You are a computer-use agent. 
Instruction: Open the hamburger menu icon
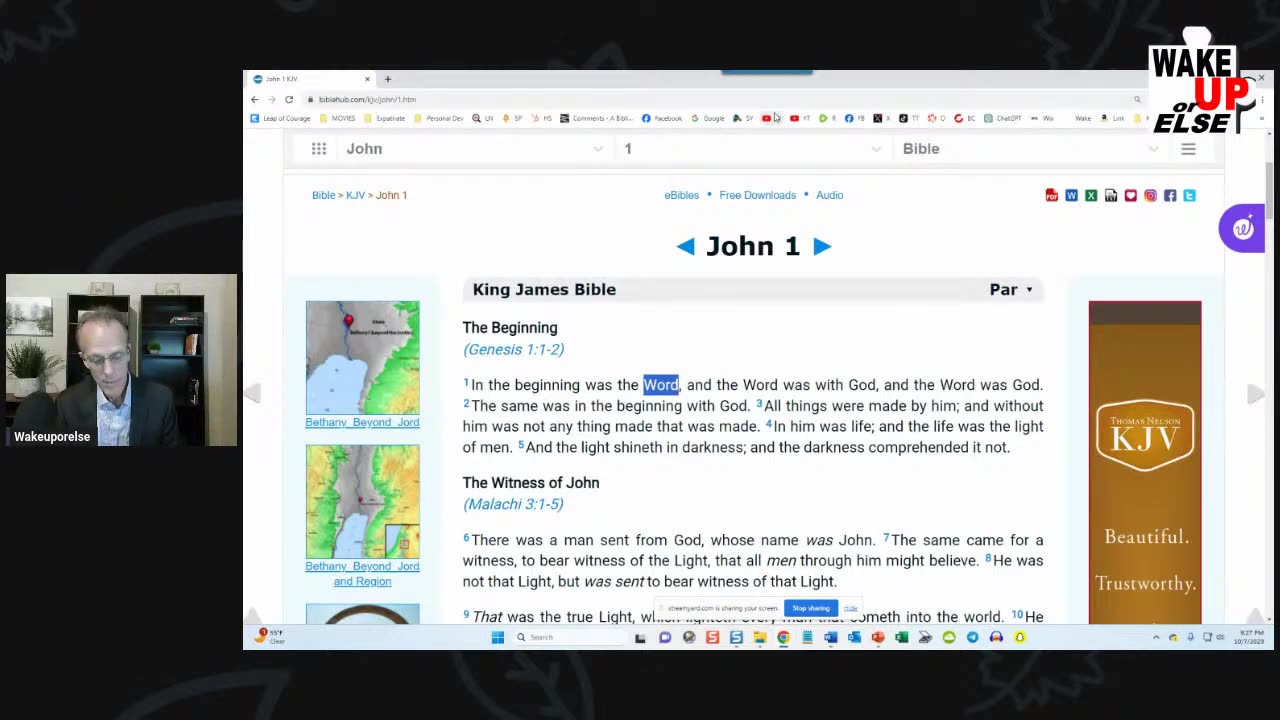click(1188, 148)
